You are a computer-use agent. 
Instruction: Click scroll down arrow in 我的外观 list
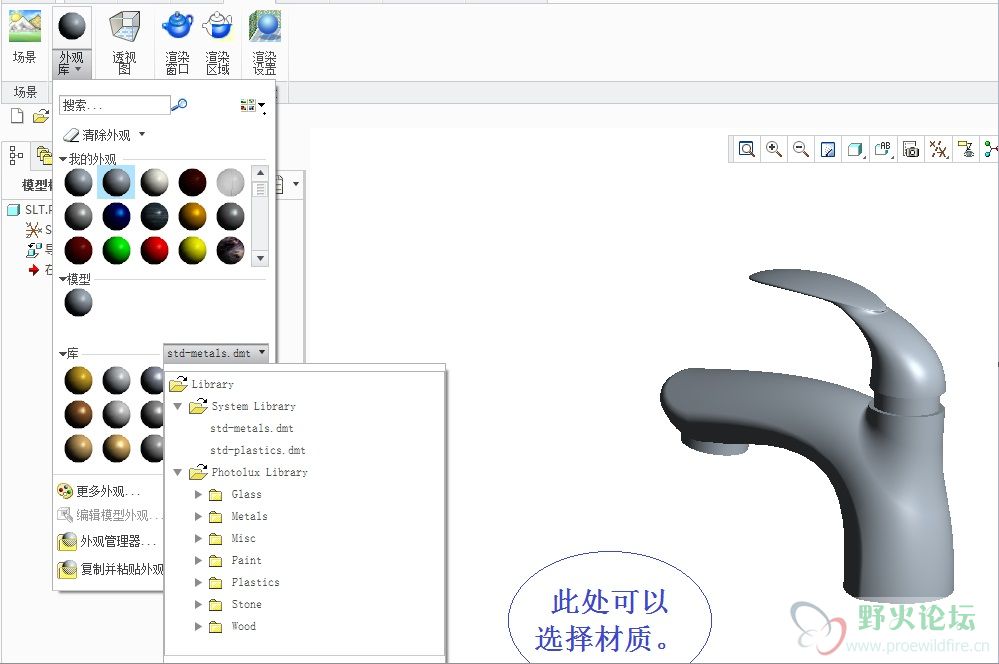pyautogui.click(x=260, y=259)
